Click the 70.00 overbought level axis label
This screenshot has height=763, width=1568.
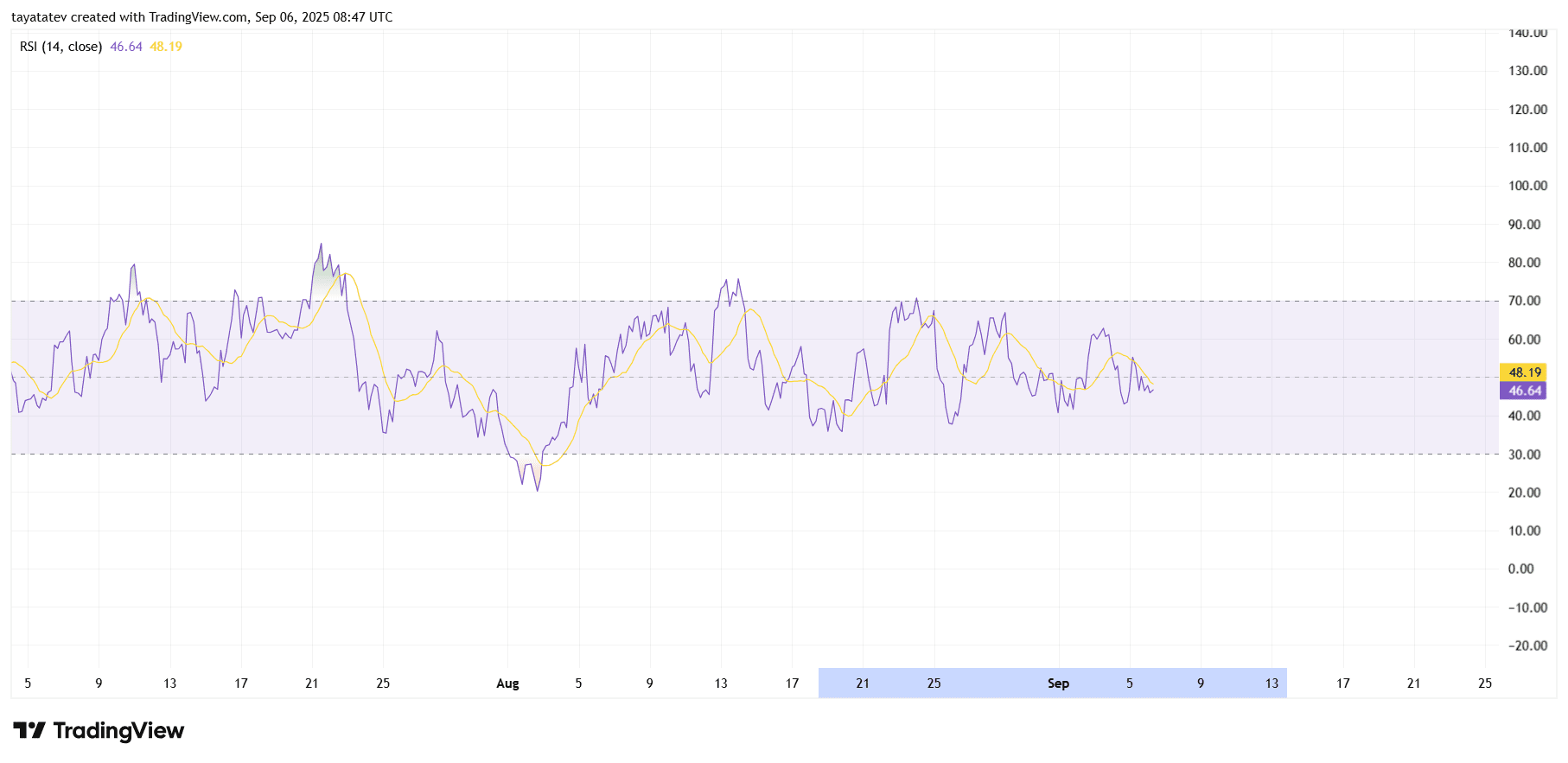pos(1524,301)
